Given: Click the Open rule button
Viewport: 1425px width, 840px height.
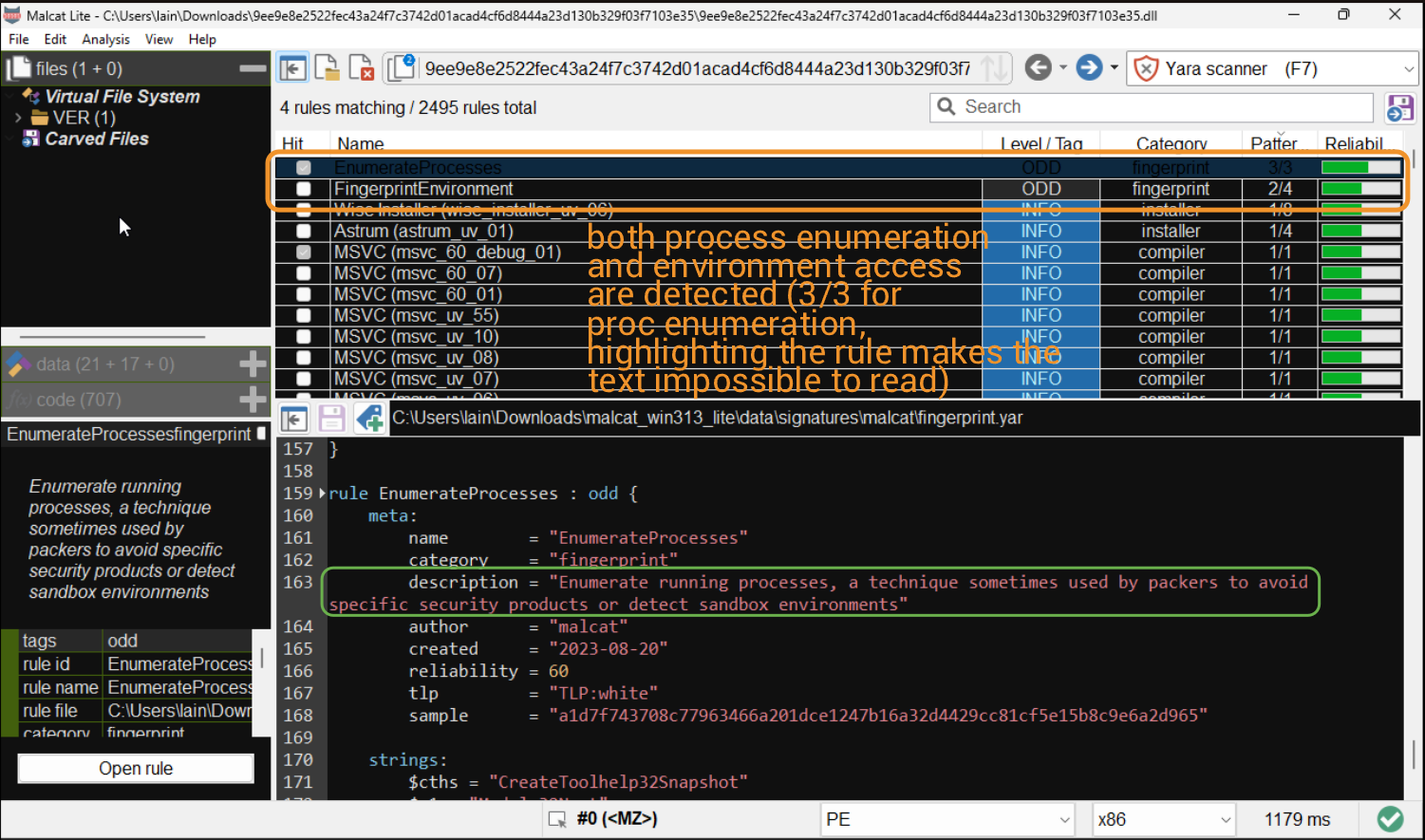Looking at the screenshot, I should pyautogui.click(x=136, y=769).
